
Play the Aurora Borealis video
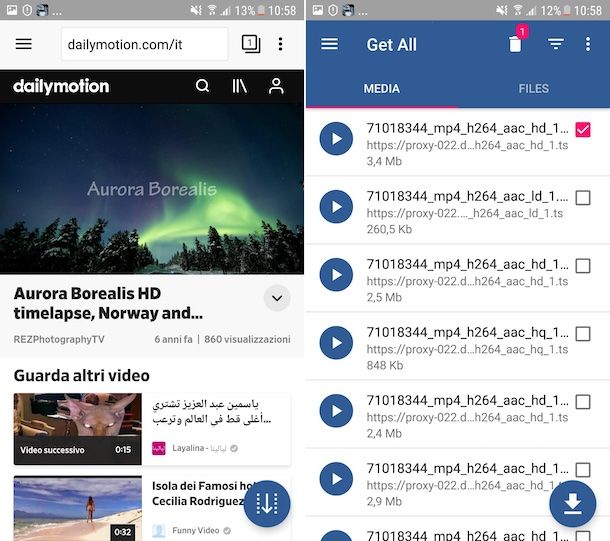coord(152,189)
